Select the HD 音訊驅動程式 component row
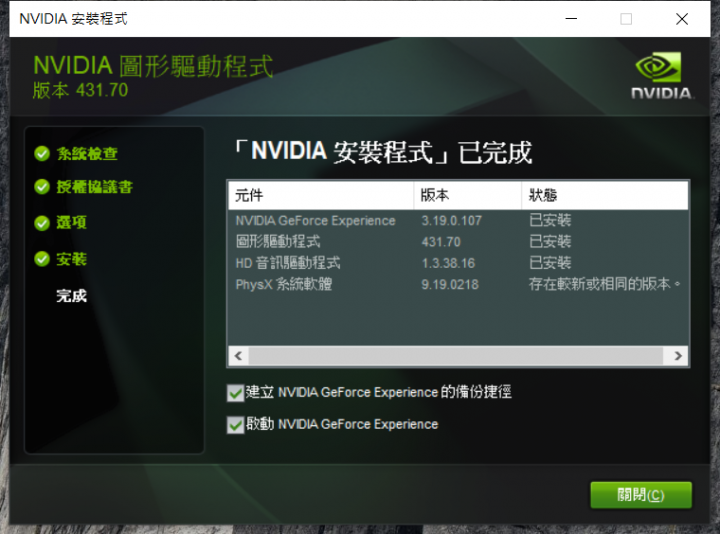The width and height of the screenshot is (720, 534). tap(458, 263)
